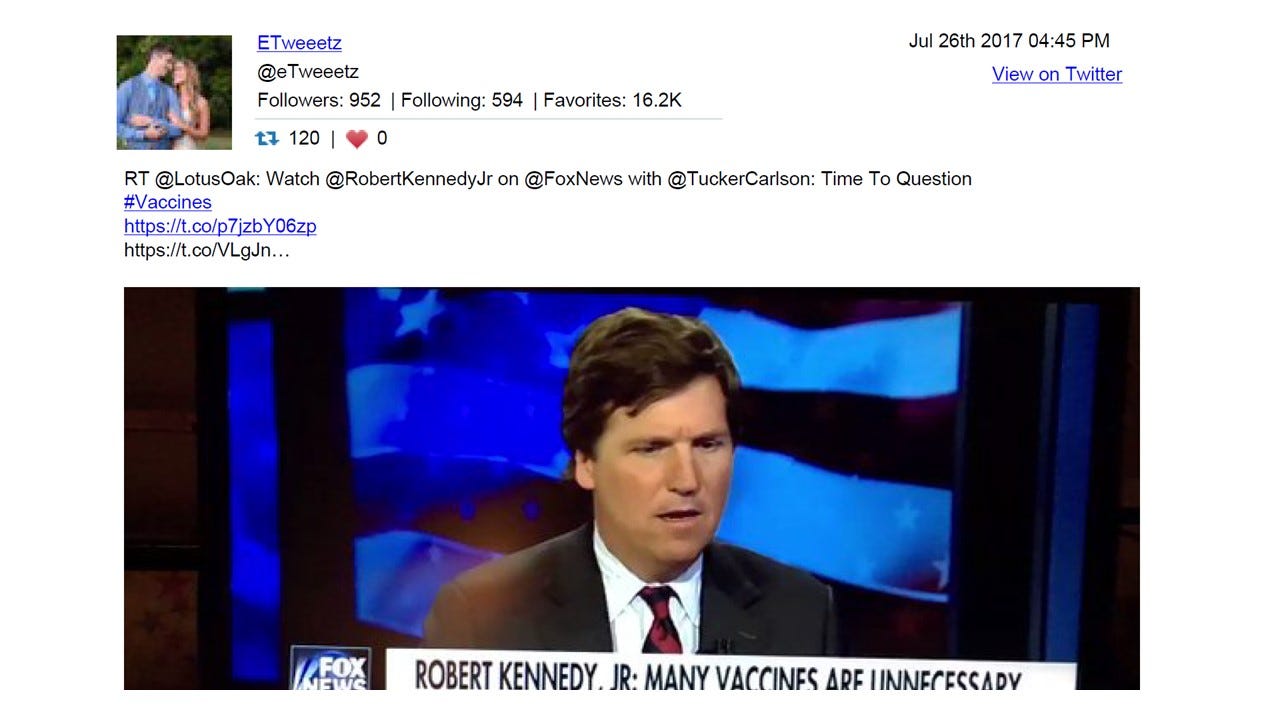Image resolution: width=1280 pixels, height=720 pixels.
Task: Click the ETweeetz profile picture thumbnail
Action: [x=174, y=92]
